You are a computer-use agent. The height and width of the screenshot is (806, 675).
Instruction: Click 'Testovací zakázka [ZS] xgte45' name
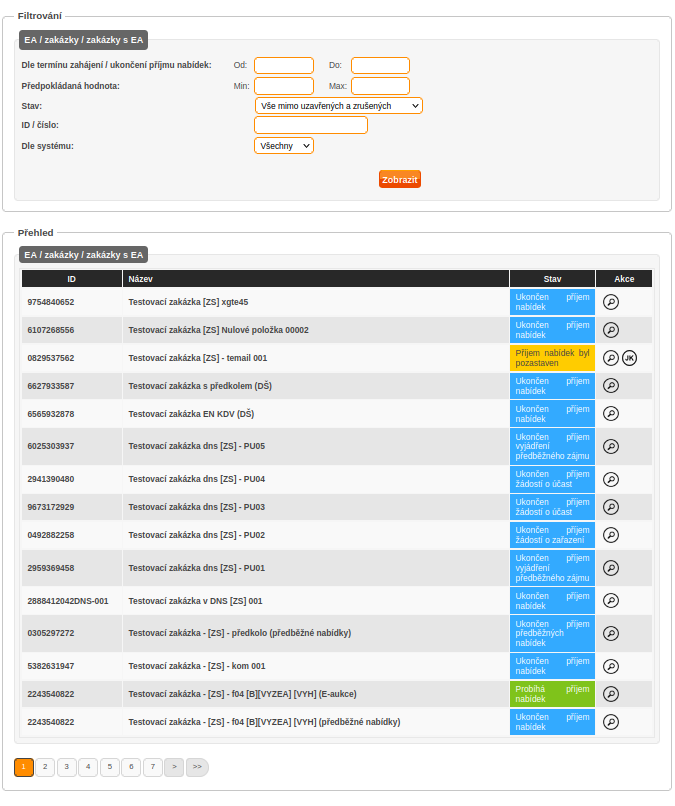[188, 302]
